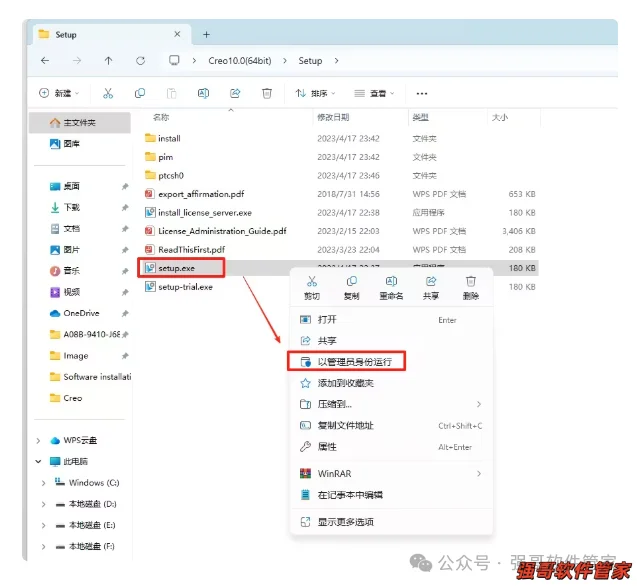Close the Setup tab
Image resolution: width=637 pixels, height=588 pixels.
tap(177, 34)
